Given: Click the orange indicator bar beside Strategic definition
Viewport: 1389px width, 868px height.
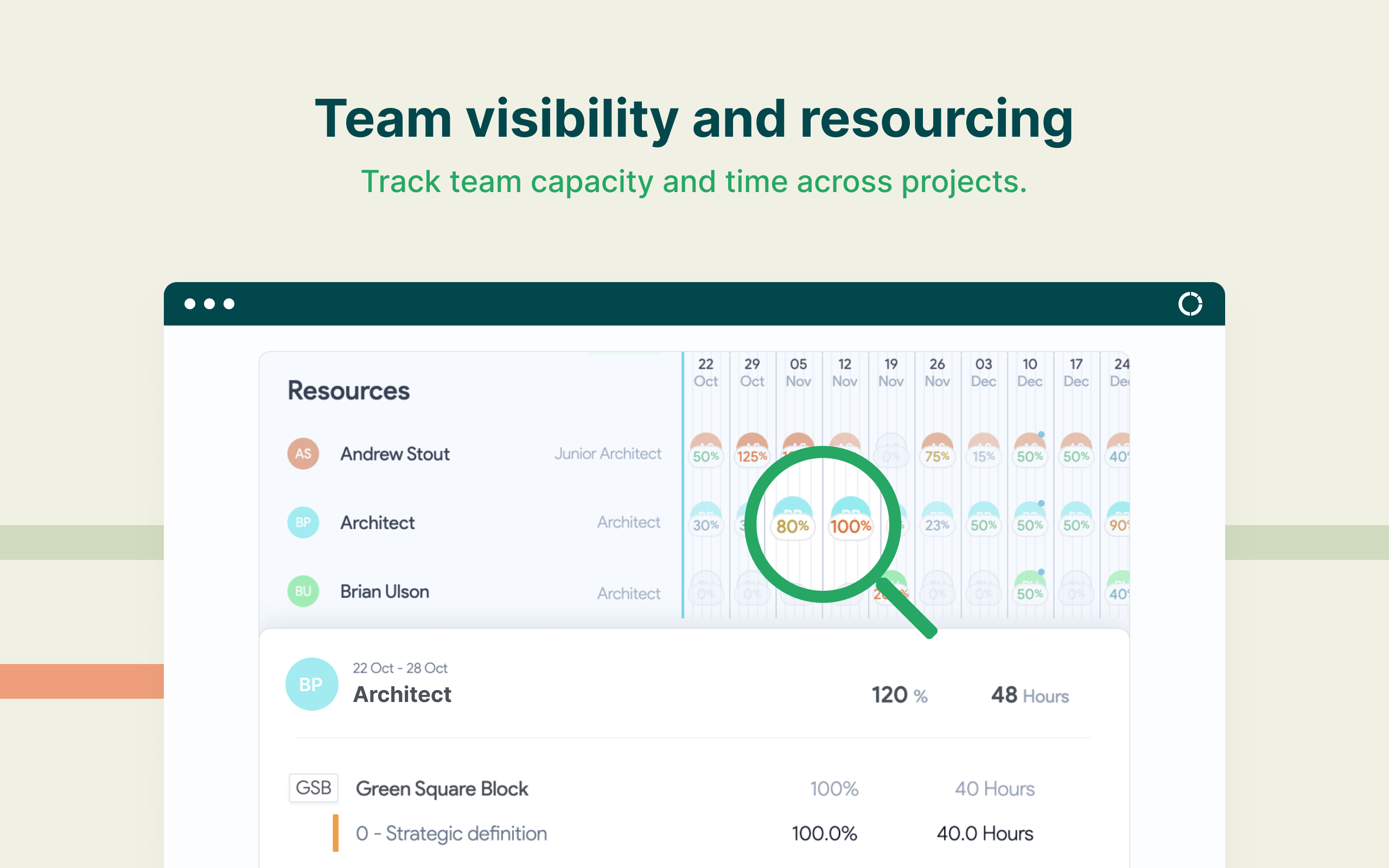Looking at the screenshot, I should coord(336,834).
